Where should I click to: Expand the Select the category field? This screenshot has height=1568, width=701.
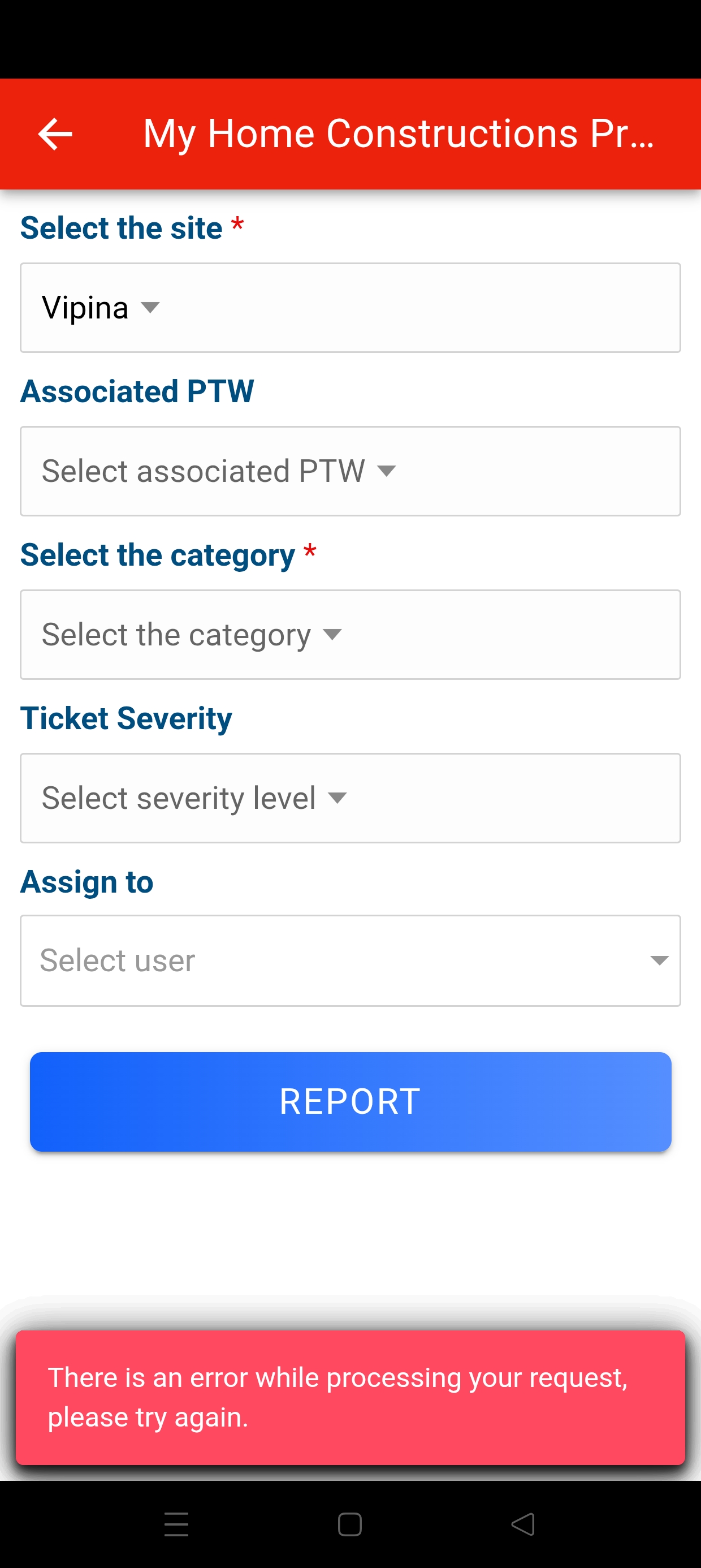350,634
